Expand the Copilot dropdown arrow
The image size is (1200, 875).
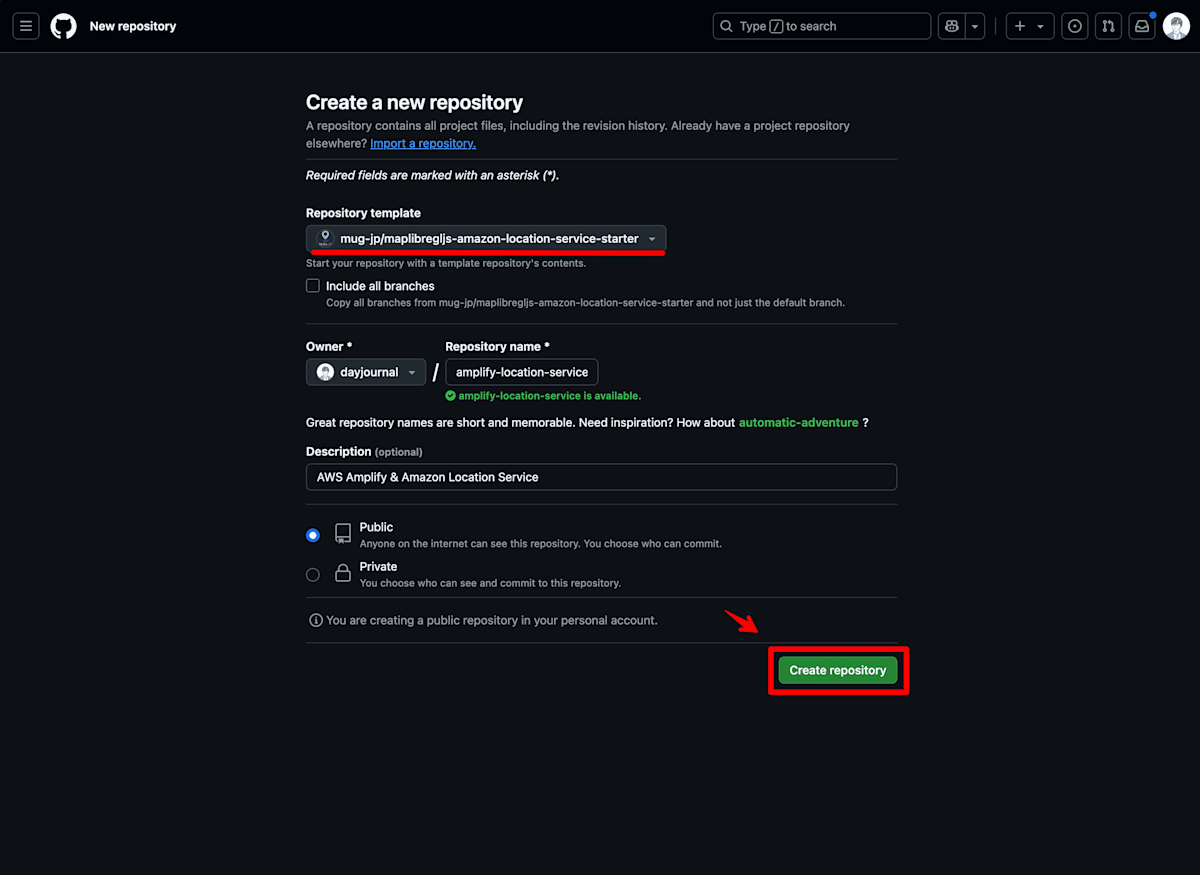pos(976,26)
